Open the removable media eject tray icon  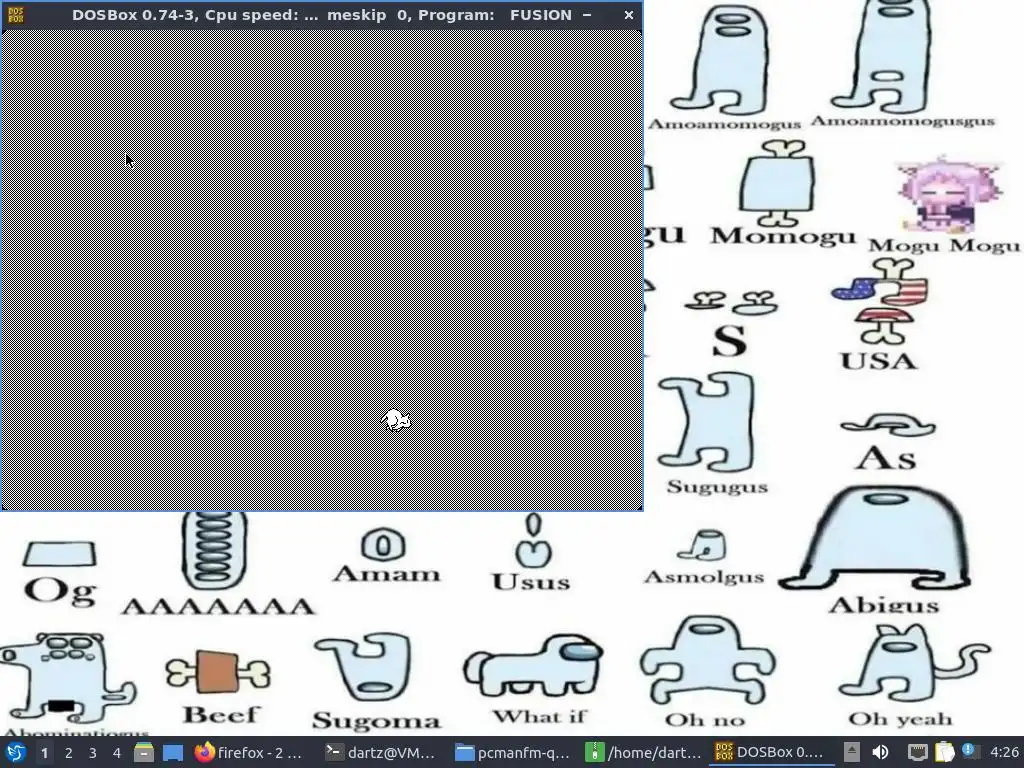852,753
